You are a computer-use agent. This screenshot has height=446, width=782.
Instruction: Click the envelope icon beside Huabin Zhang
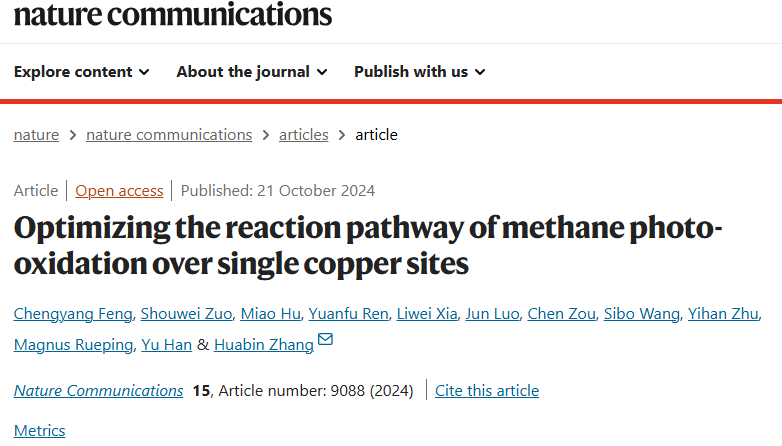325,339
